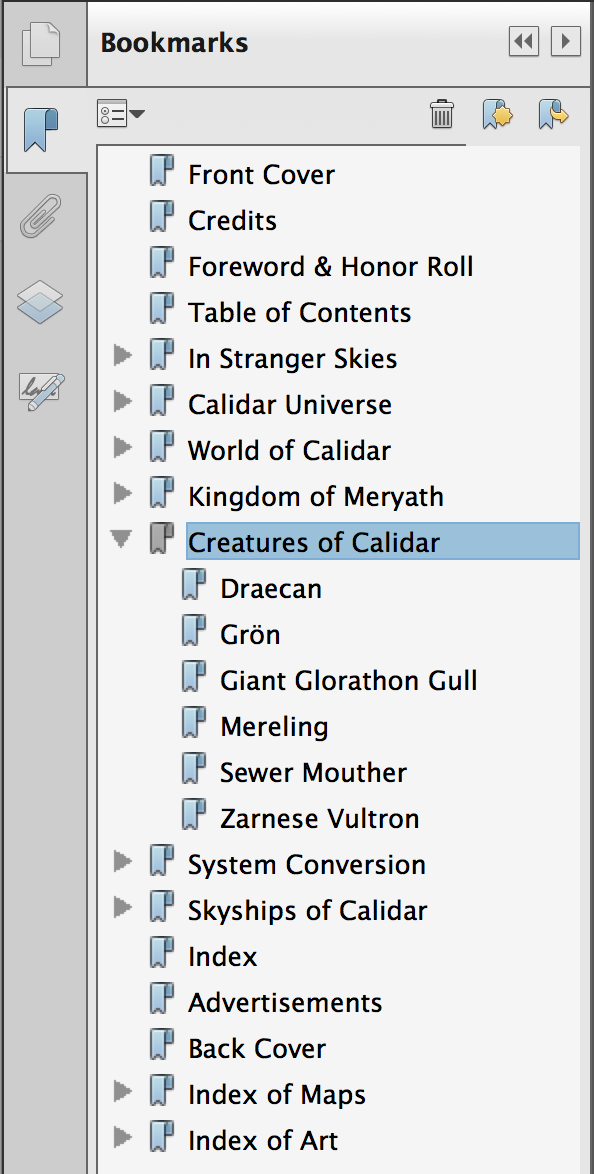Select the Advertisements bookmark
The width and height of the screenshot is (594, 1174).
[285, 1003]
